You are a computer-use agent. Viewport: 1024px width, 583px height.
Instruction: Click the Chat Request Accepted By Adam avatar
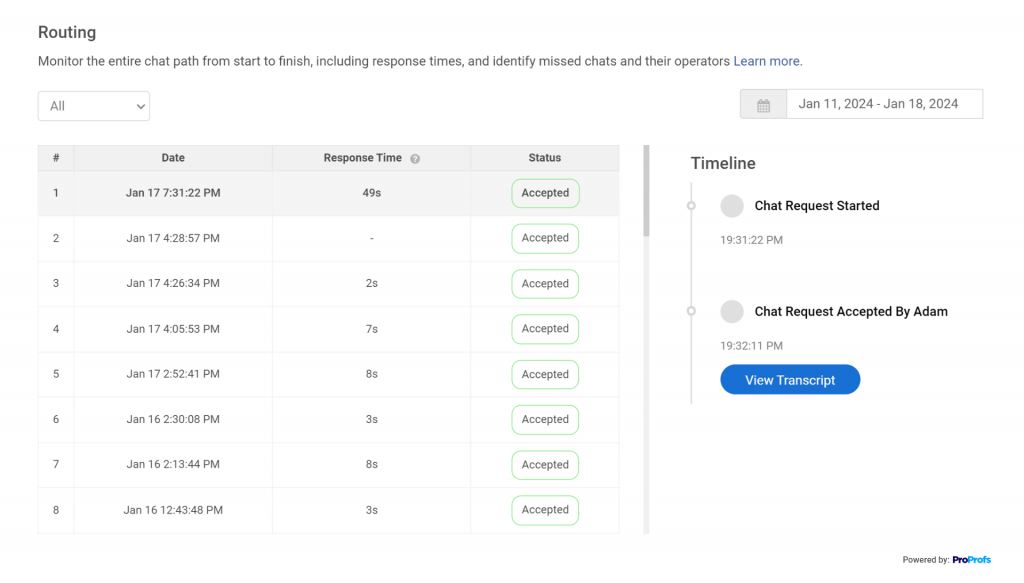[731, 311]
